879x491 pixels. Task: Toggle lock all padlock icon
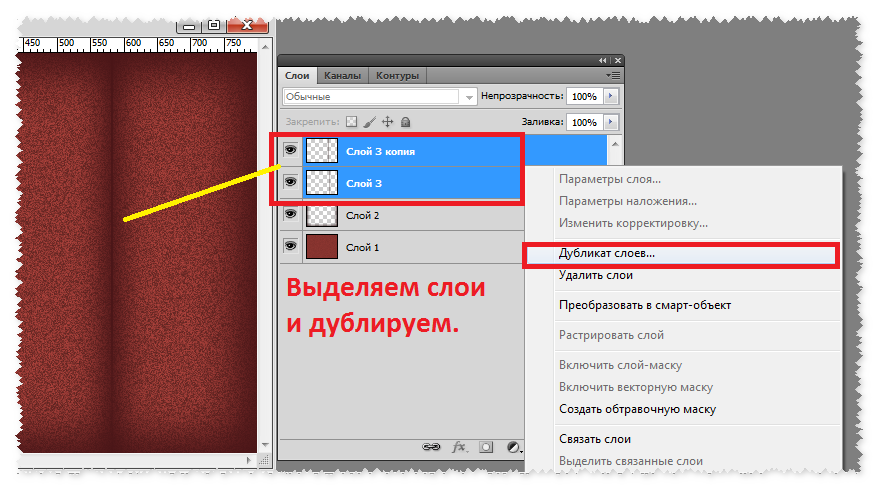pos(405,122)
